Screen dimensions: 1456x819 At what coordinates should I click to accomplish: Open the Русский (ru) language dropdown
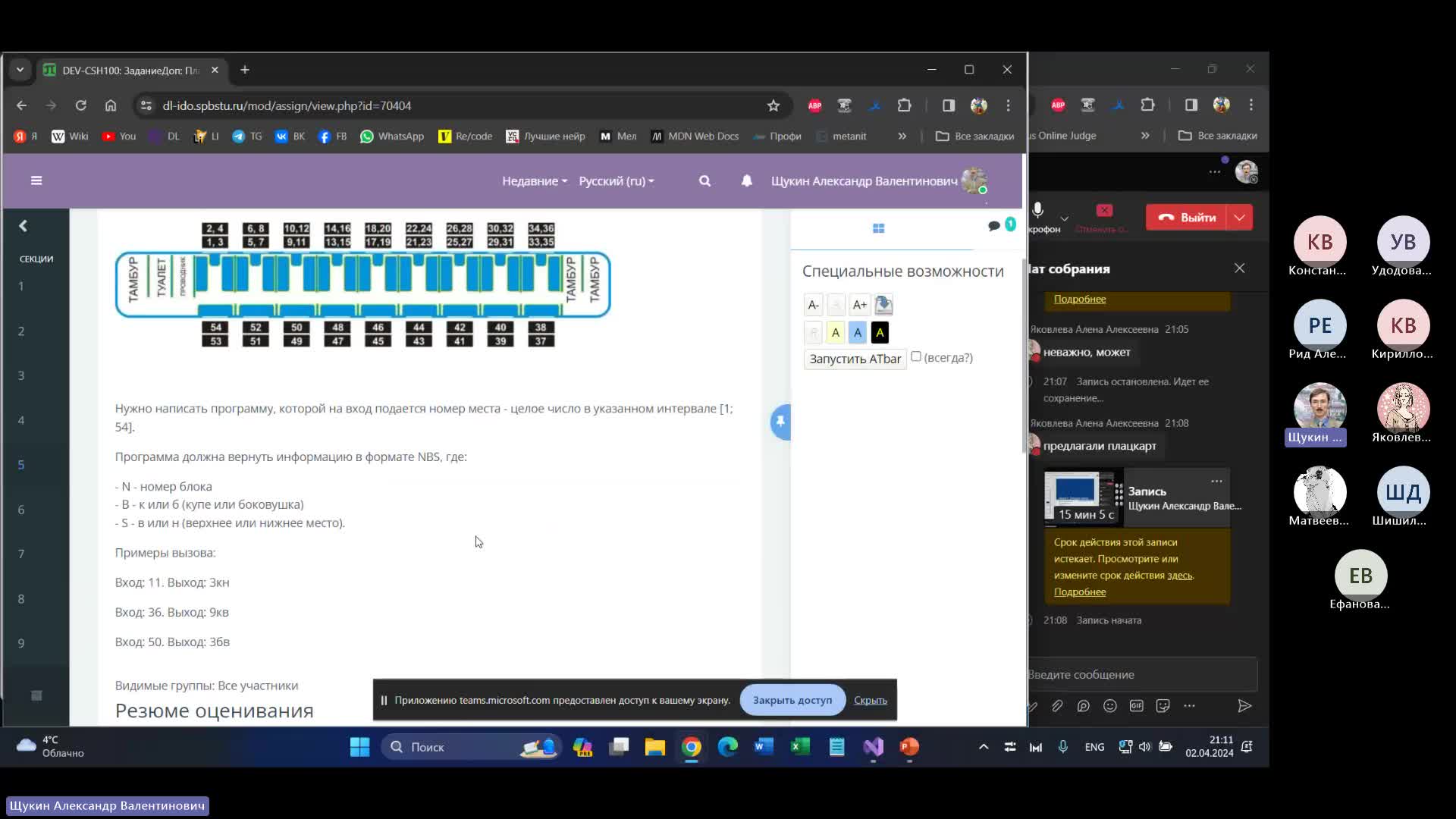point(617,181)
